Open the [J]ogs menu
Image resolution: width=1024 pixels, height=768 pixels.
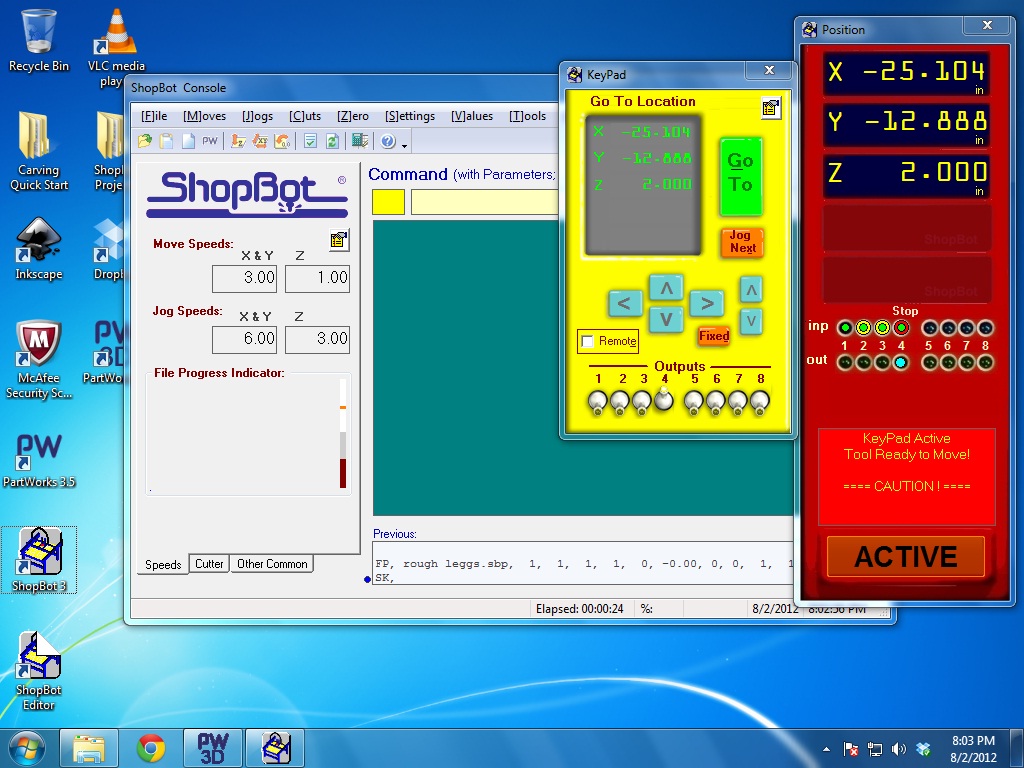(x=257, y=116)
